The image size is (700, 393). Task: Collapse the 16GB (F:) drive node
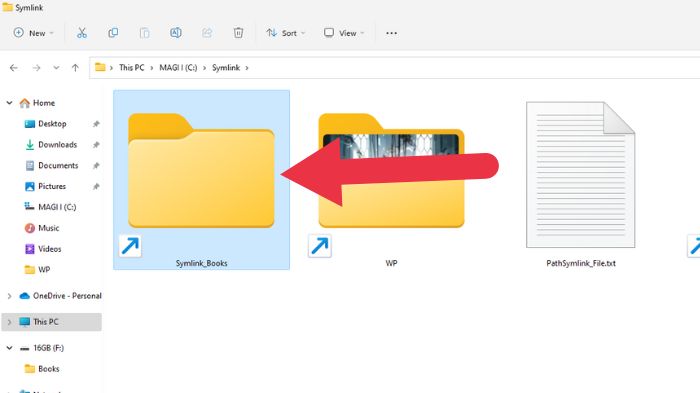(9, 348)
